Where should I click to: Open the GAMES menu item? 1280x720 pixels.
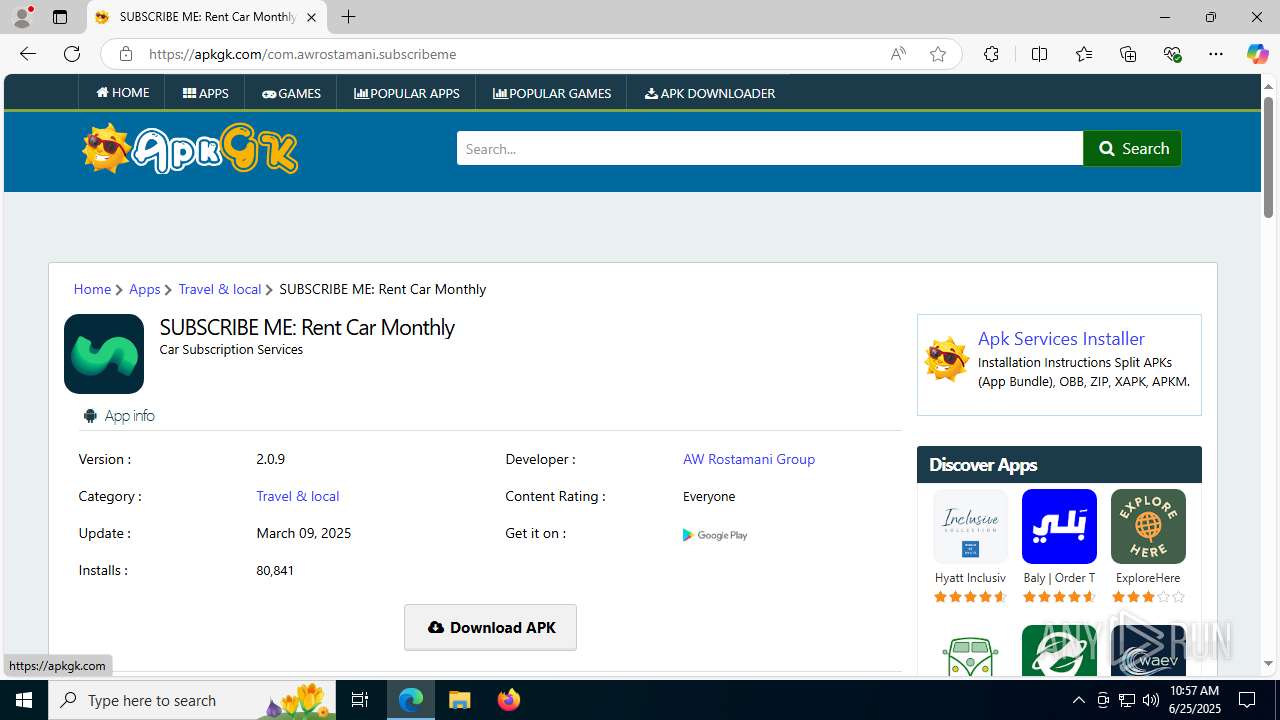pyautogui.click(x=291, y=93)
